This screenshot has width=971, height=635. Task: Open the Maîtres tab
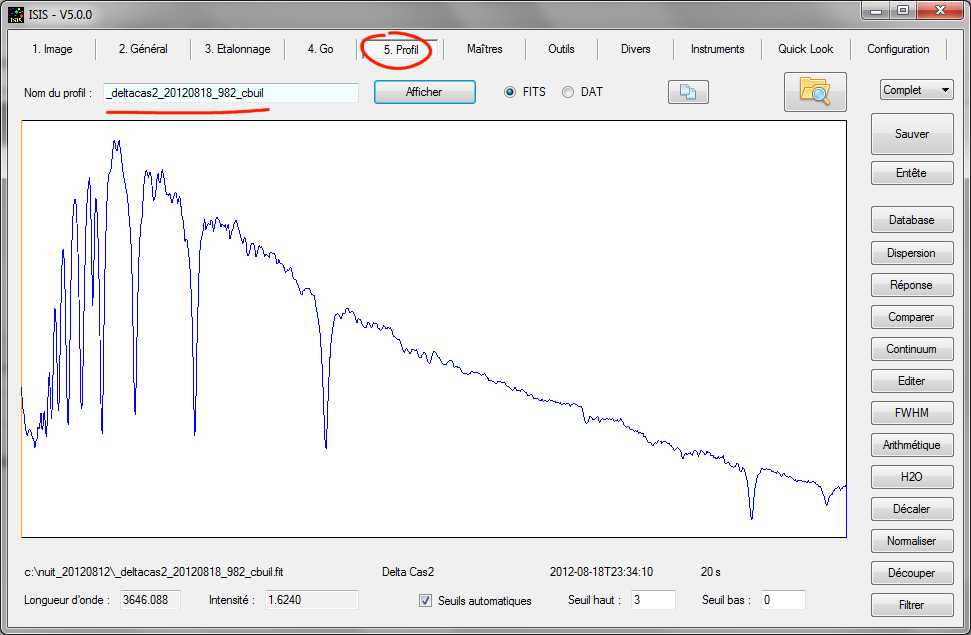(x=485, y=49)
